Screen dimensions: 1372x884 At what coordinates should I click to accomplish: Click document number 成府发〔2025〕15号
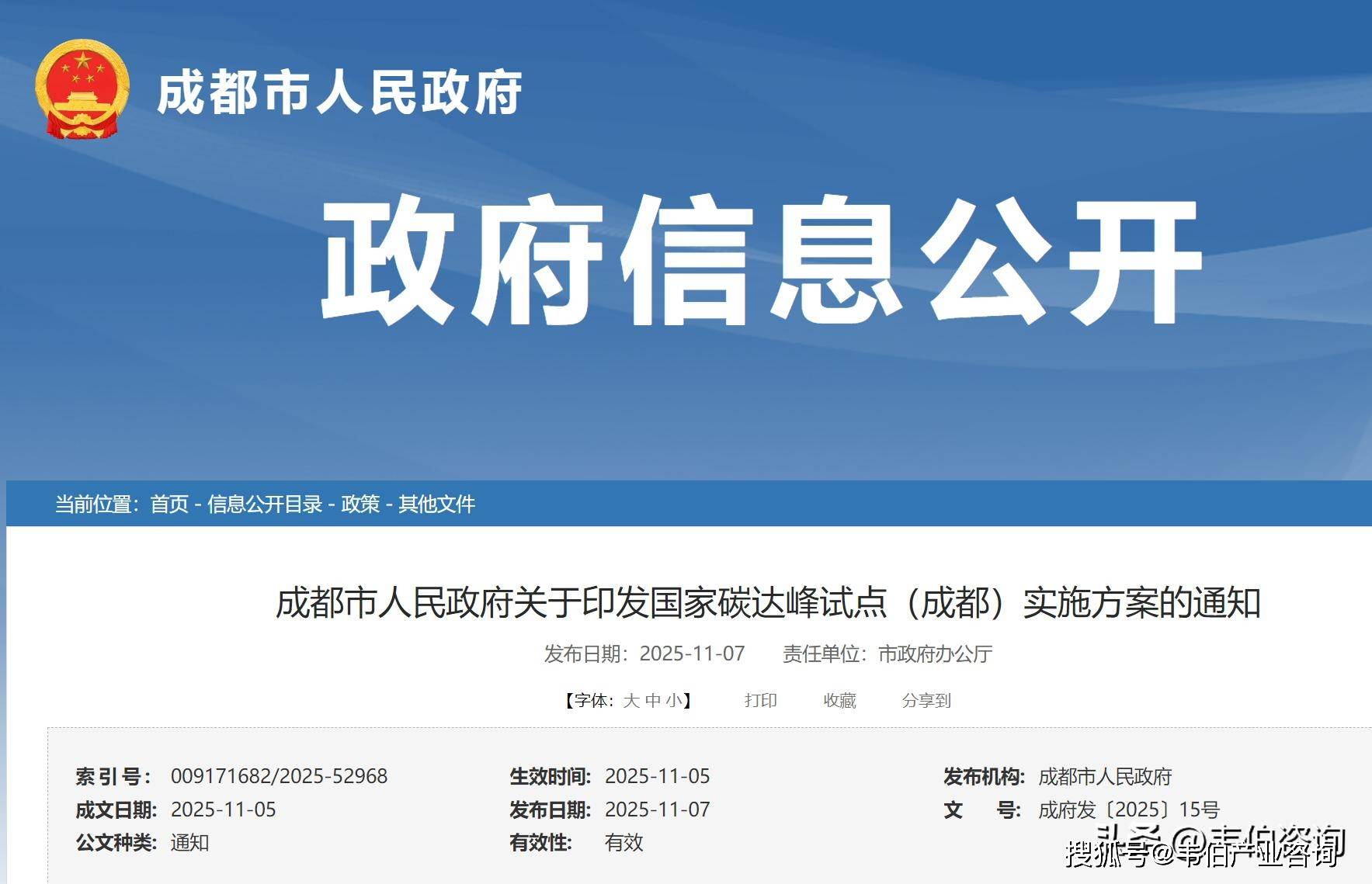coord(1129,809)
